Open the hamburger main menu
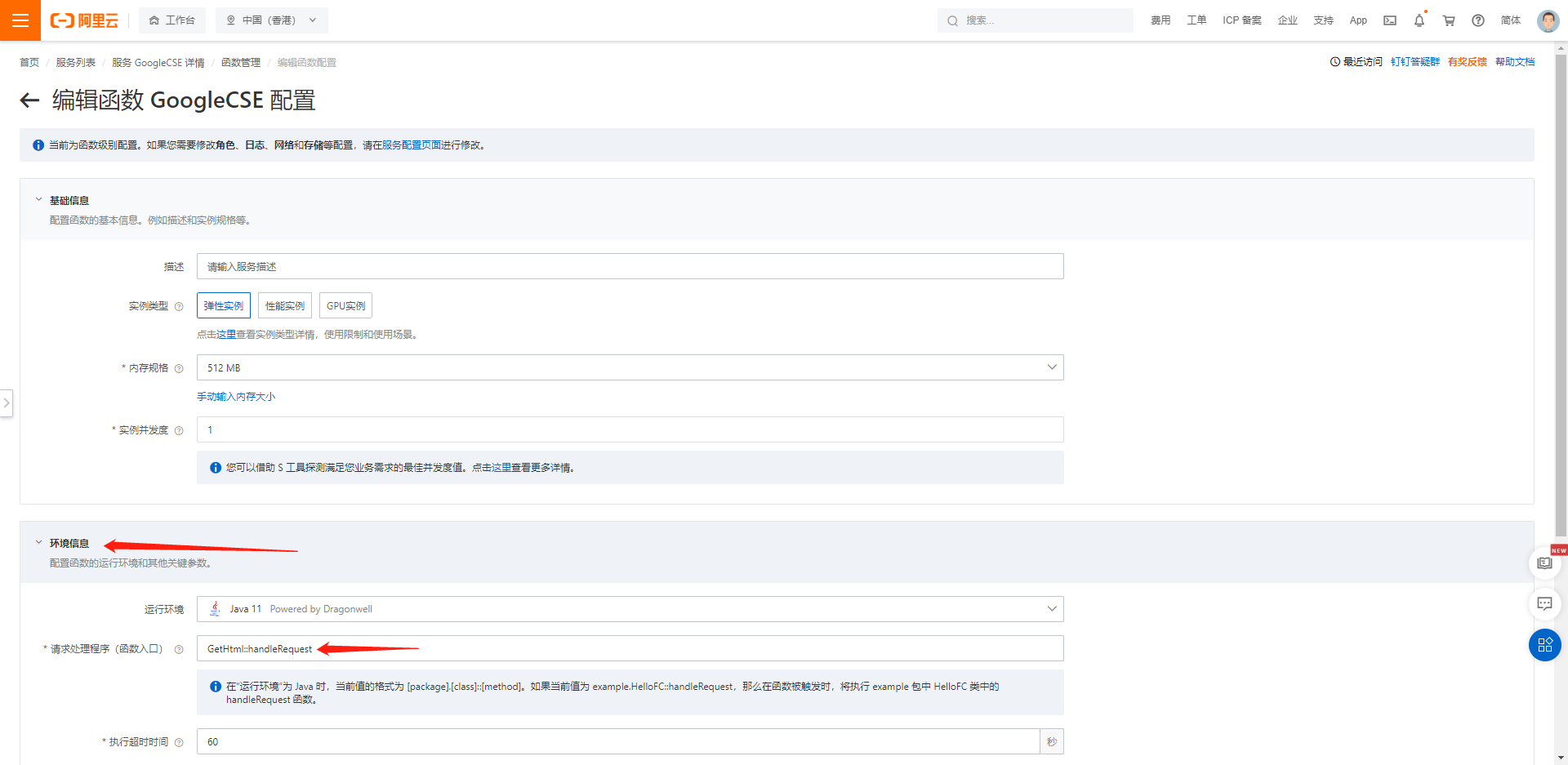Image resolution: width=1568 pixels, height=765 pixels. (20, 20)
